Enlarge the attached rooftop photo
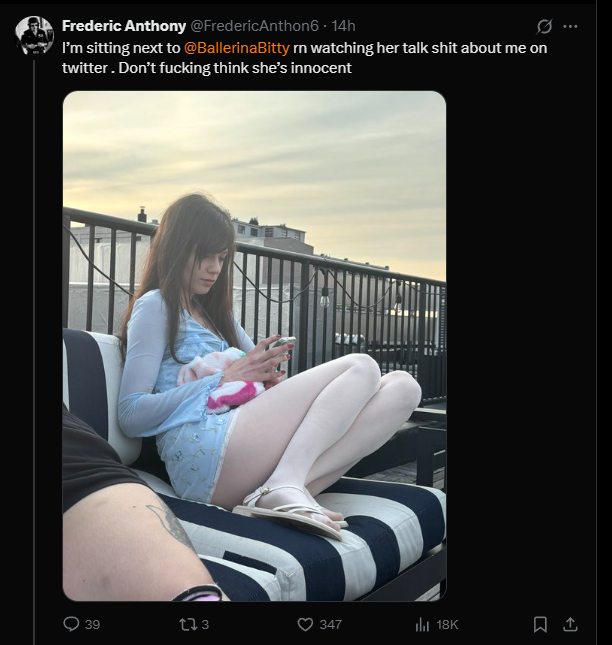This screenshot has width=612, height=645. pyautogui.click(x=254, y=346)
